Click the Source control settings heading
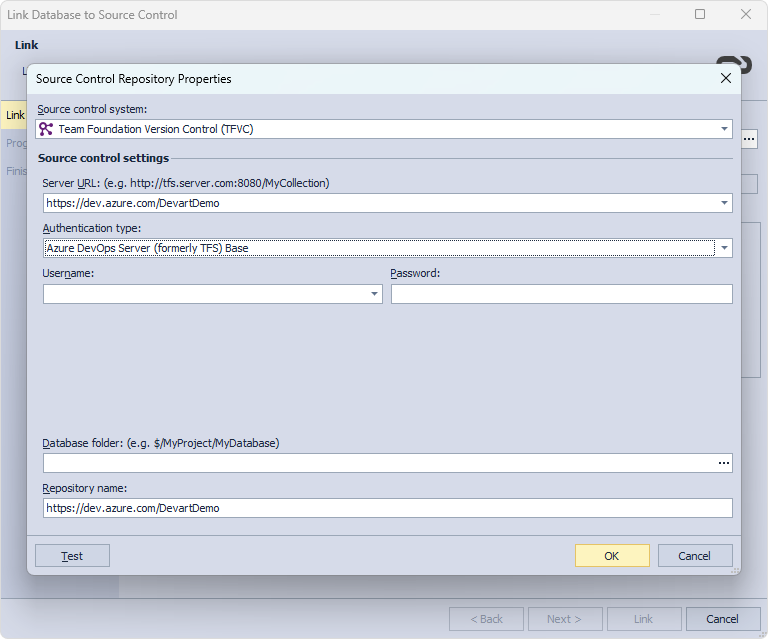768x639 pixels. click(103, 158)
